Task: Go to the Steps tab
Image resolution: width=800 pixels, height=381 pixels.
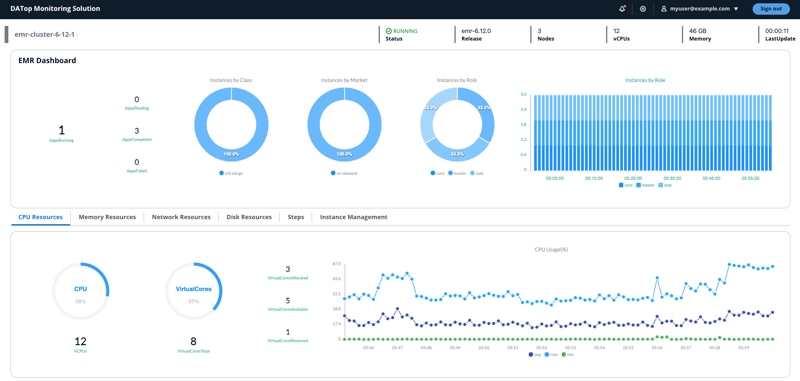Action: coord(296,217)
